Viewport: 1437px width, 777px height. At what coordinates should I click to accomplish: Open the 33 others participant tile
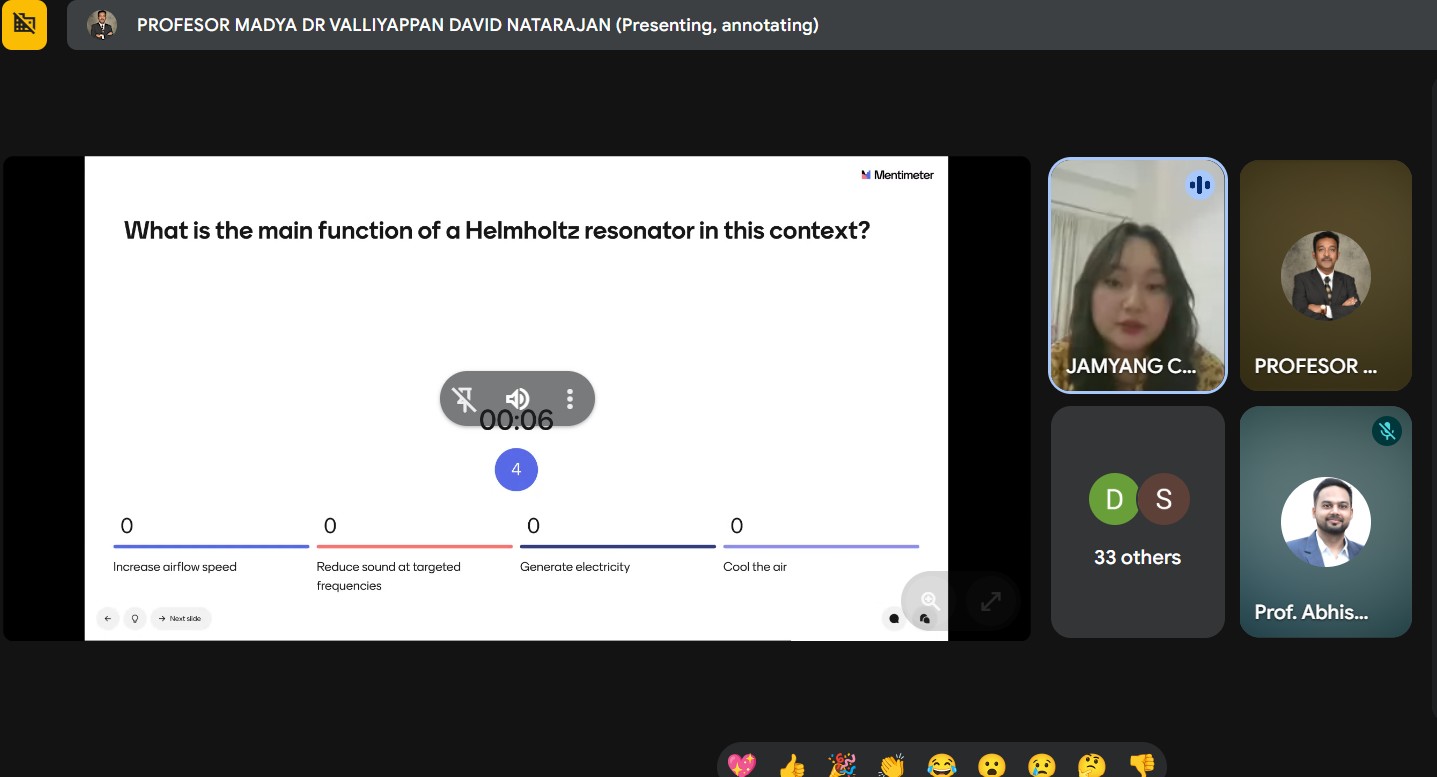pos(1137,521)
